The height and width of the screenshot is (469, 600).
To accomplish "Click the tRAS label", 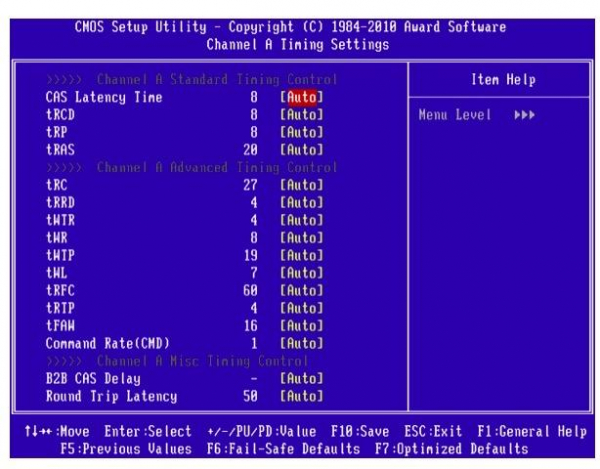I will click(60, 150).
